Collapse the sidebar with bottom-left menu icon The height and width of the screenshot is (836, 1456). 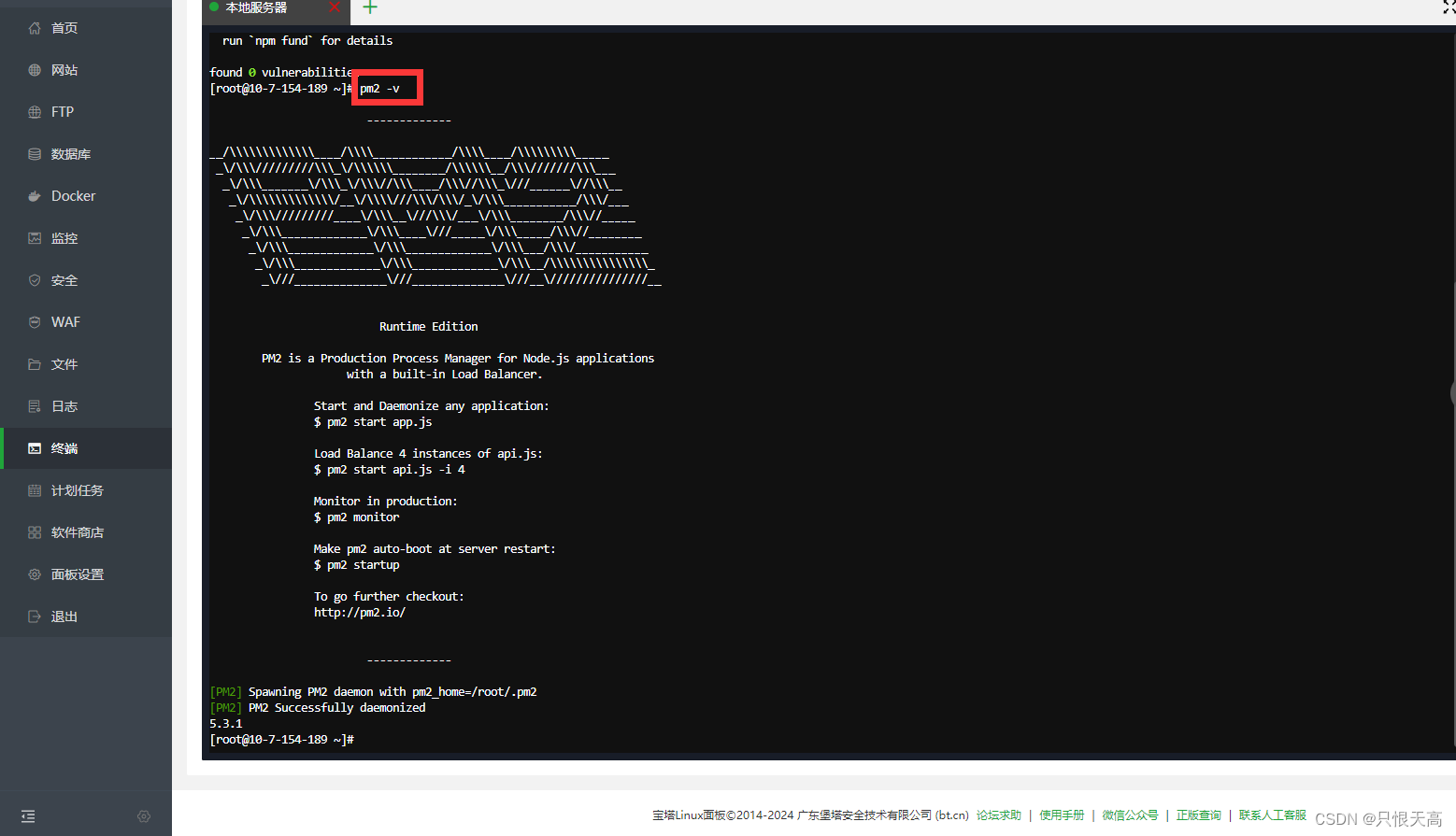(28, 816)
